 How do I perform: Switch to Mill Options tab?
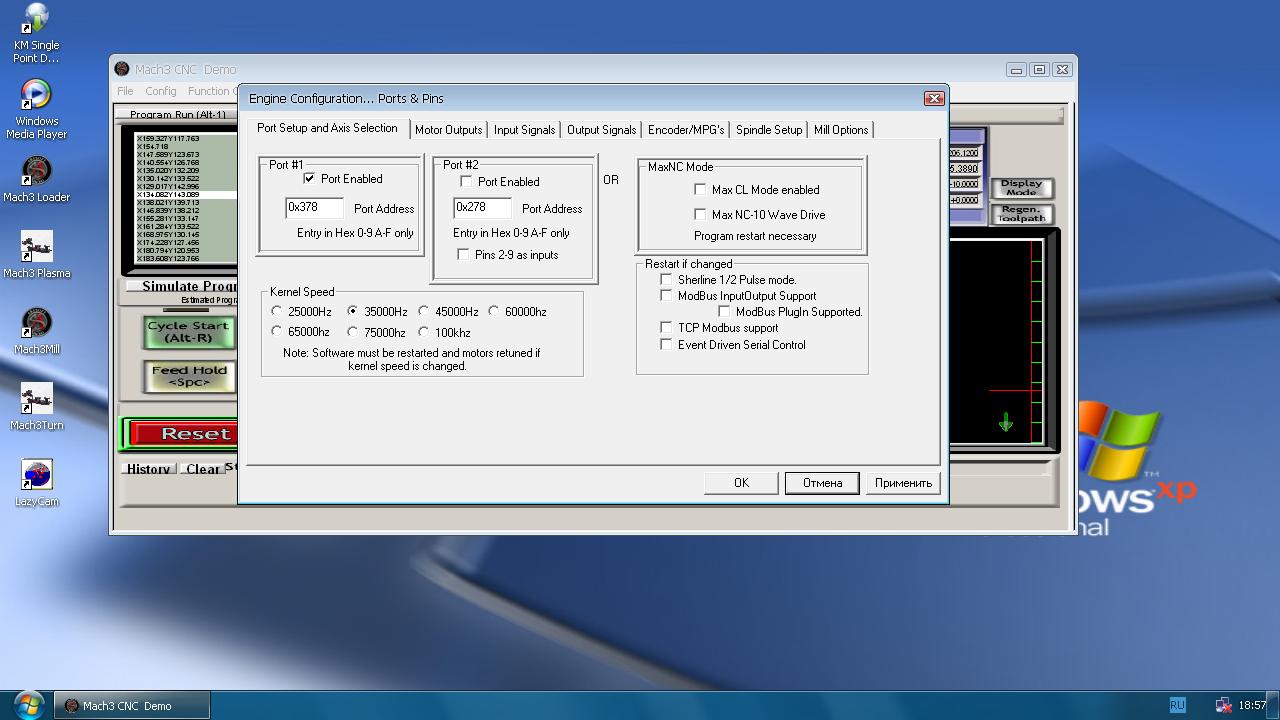coord(841,130)
